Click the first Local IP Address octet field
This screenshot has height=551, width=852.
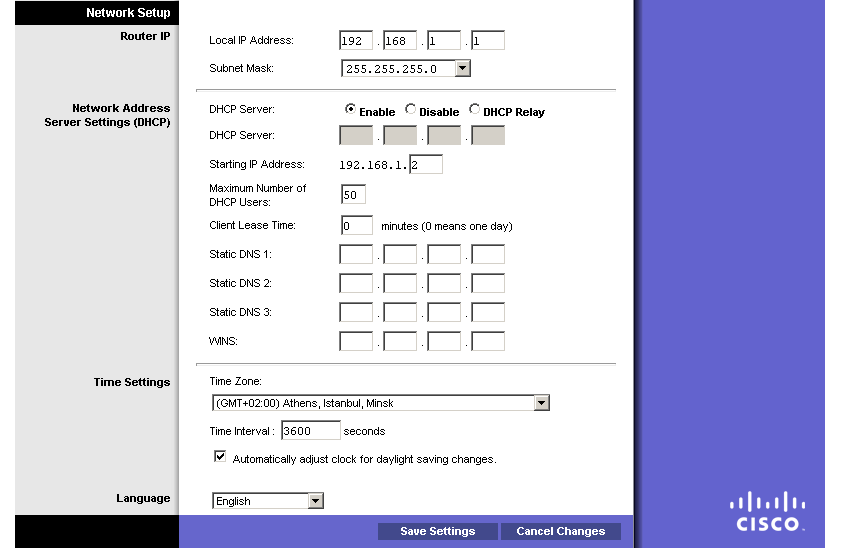pos(356,41)
